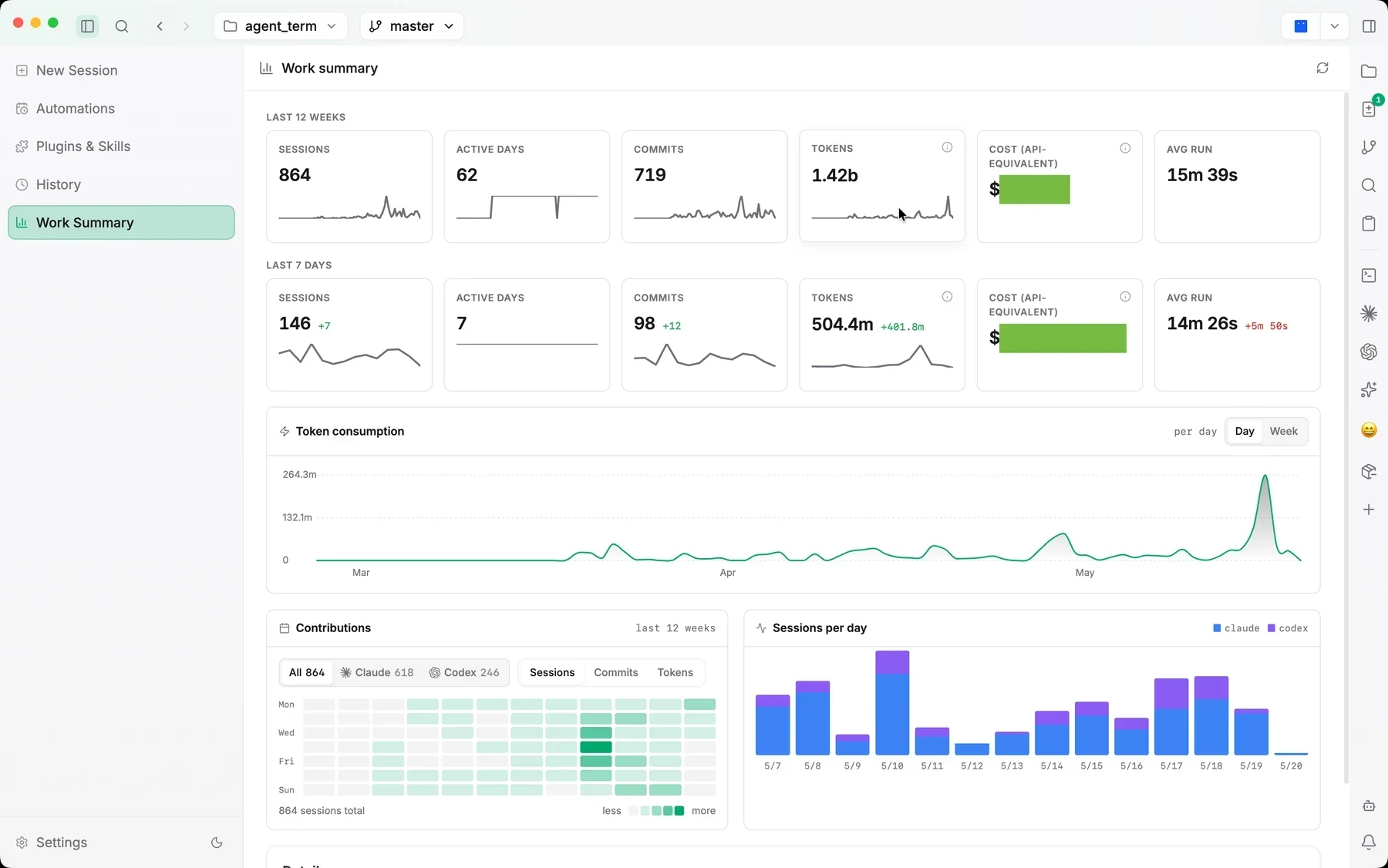Click the claude legend color swatch
Image resolution: width=1388 pixels, height=868 pixels.
coord(1217,628)
